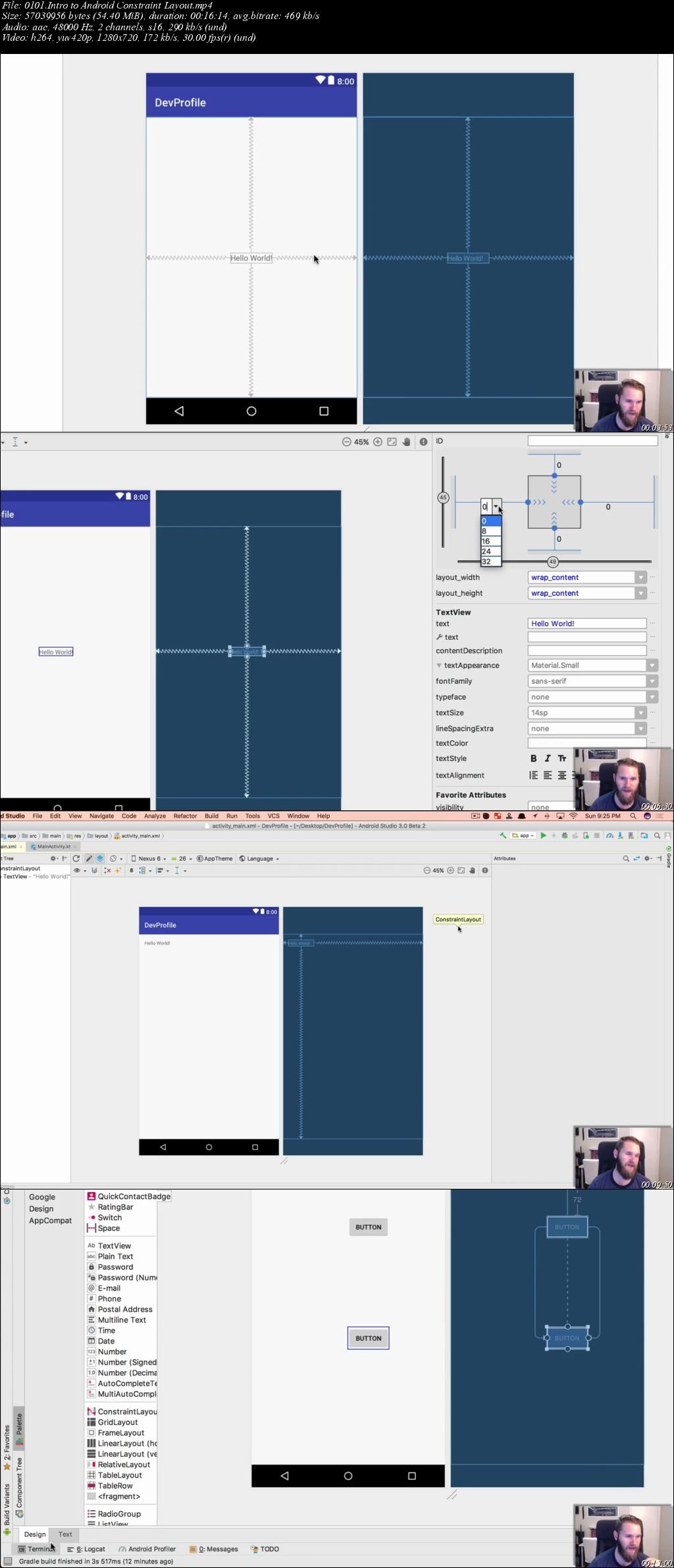Screen dimensions: 674x1568
Task: Click the green Run app icon
Action: click(543, 835)
